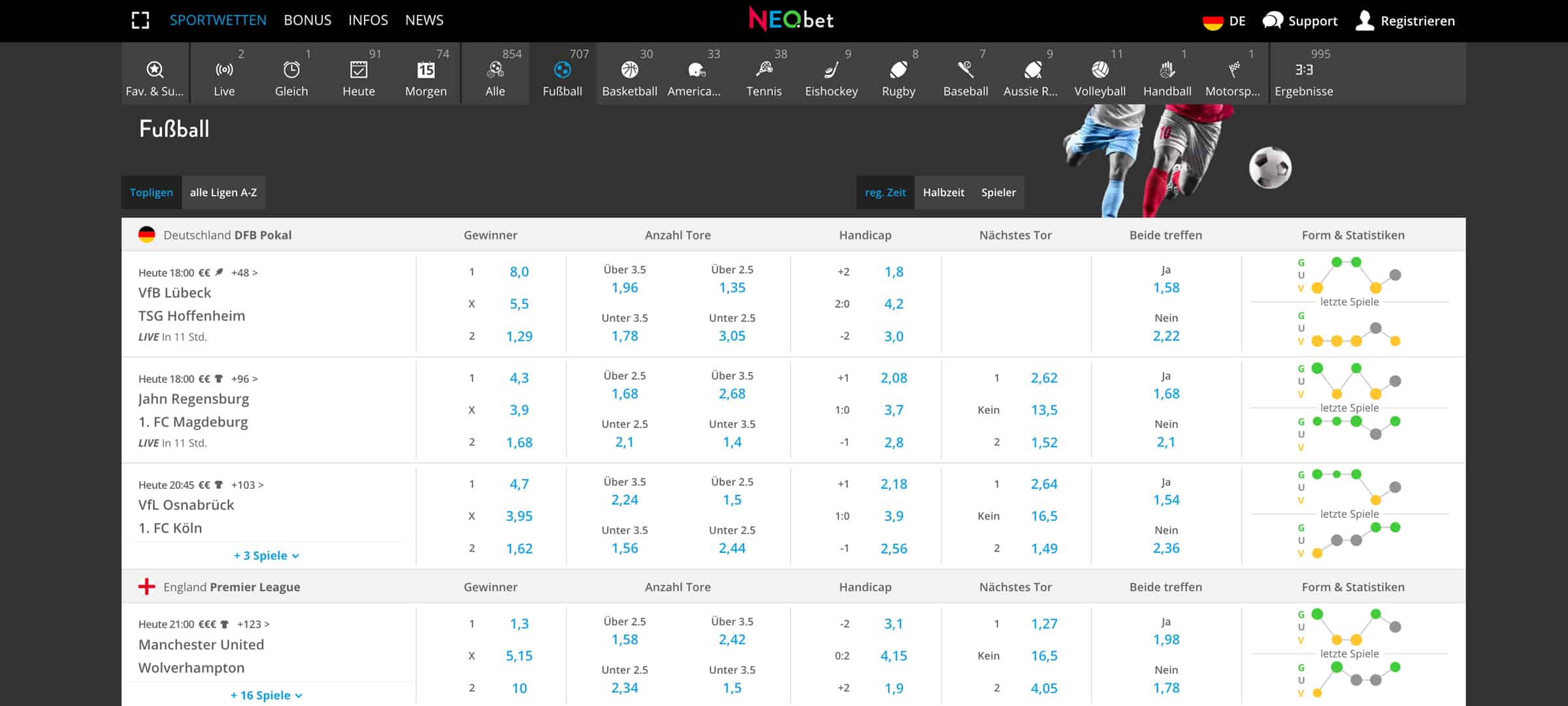Image resolution: width=1568 pixels, height=706 pixels.
Task: Select the Rugby ball icon
Action: 898,69
